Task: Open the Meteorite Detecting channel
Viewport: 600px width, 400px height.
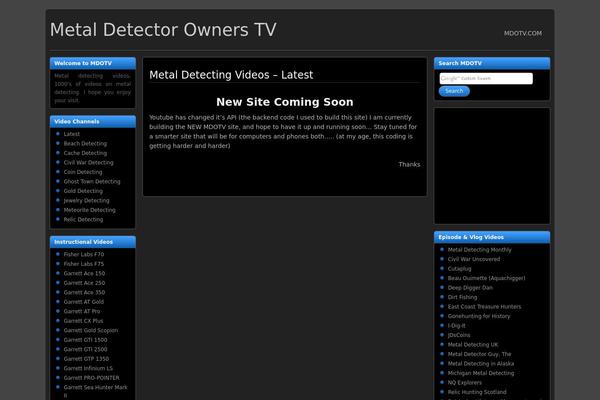Action: pyautogui.click(x=89, y=210)
